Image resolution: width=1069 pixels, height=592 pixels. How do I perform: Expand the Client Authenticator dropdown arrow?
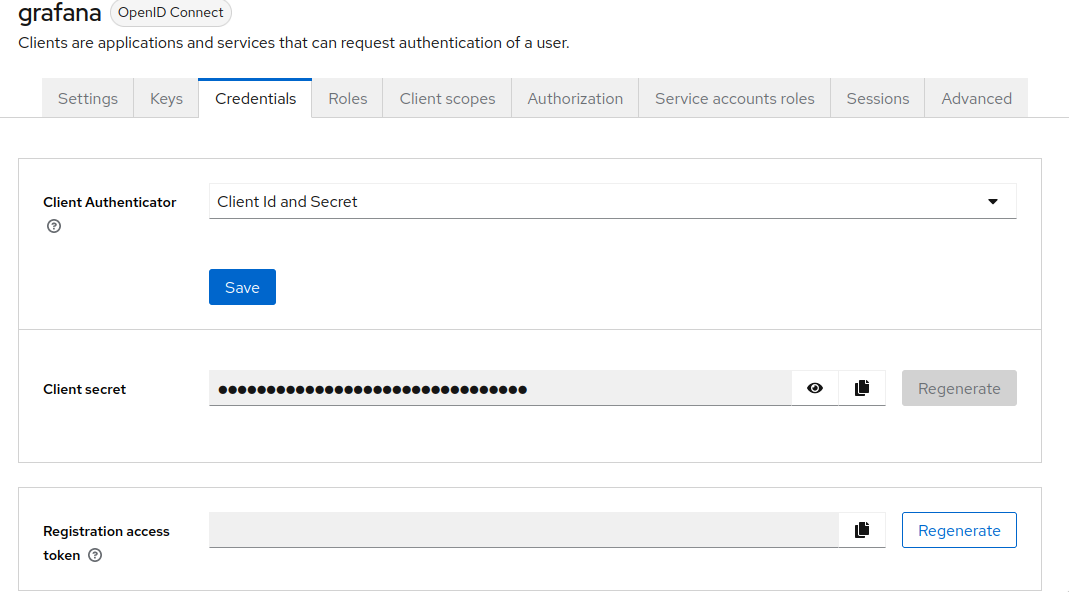993,201
